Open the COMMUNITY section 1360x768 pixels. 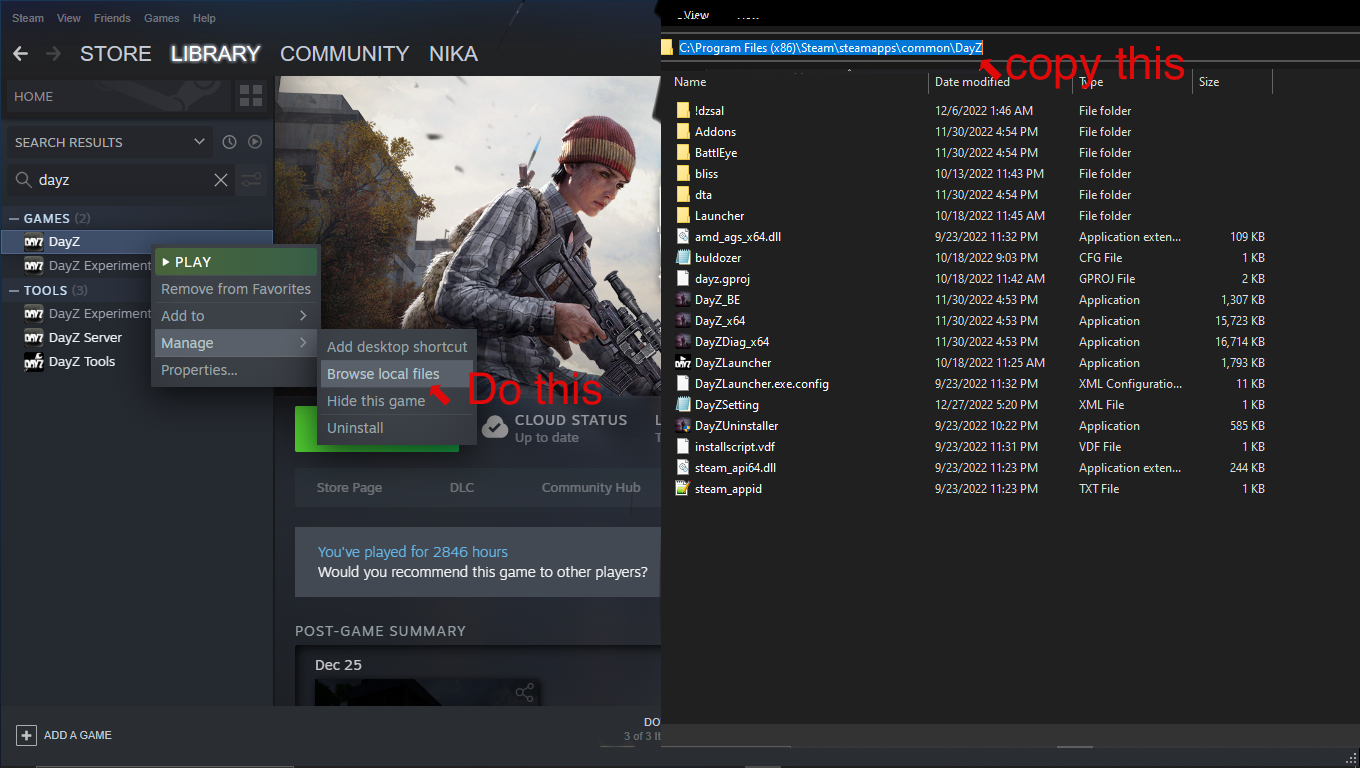click(345, 54)
